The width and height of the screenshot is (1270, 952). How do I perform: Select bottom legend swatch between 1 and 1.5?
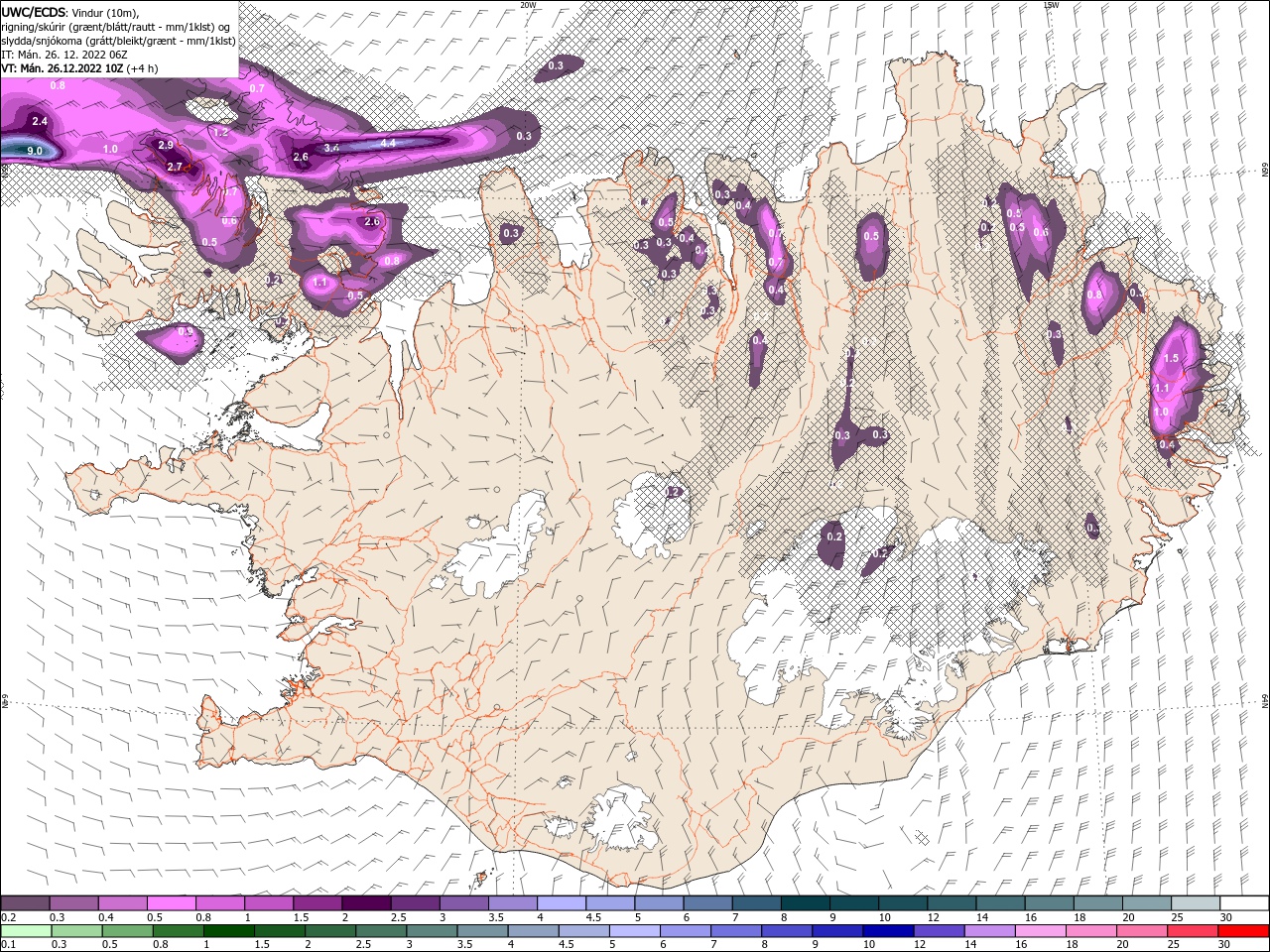click(229, 931)
